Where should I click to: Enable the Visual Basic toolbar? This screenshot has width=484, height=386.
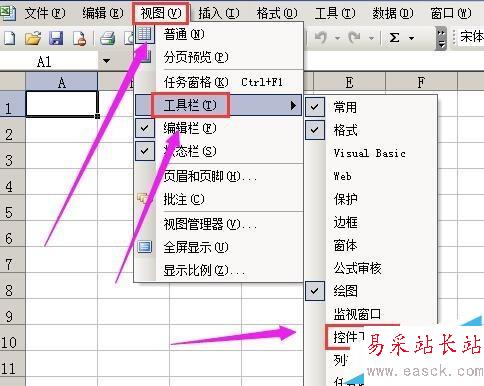tap(371, 153)
